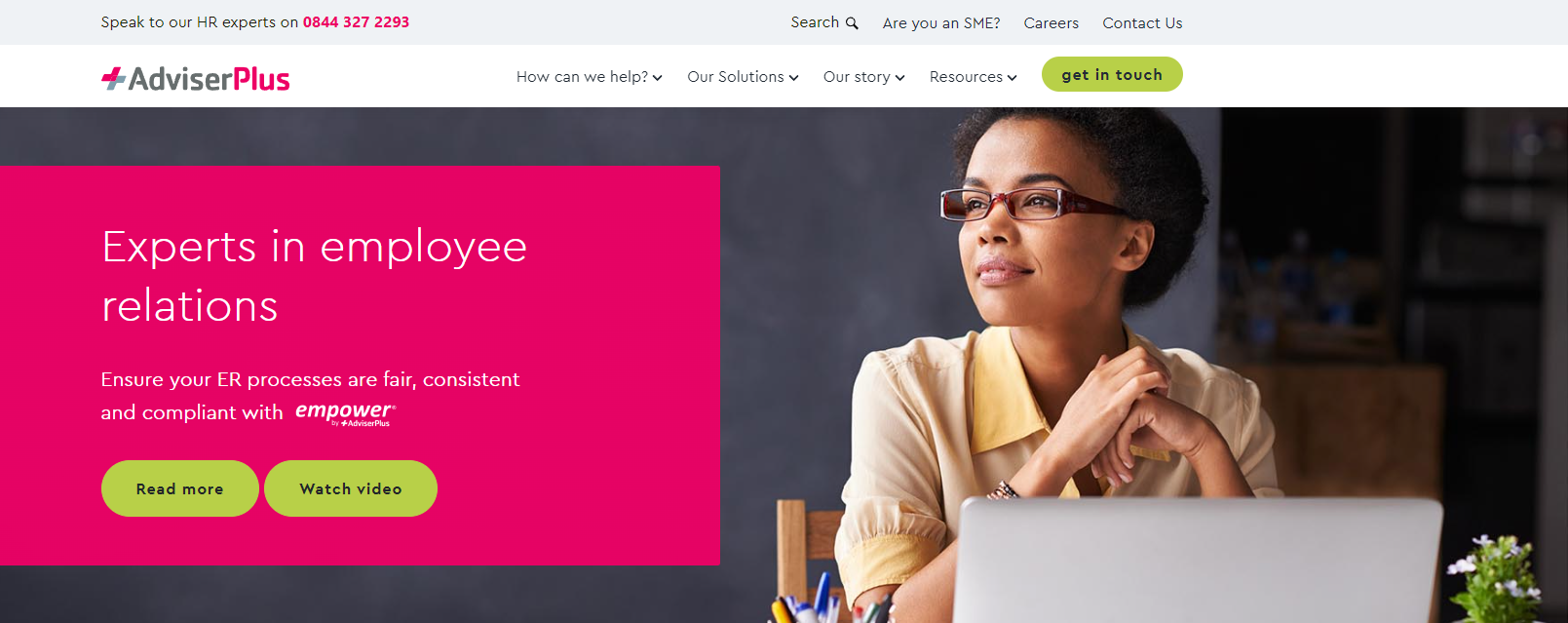1568x623 pixels.
Task: Open the How can we help? menu
Action: [582, 77]
